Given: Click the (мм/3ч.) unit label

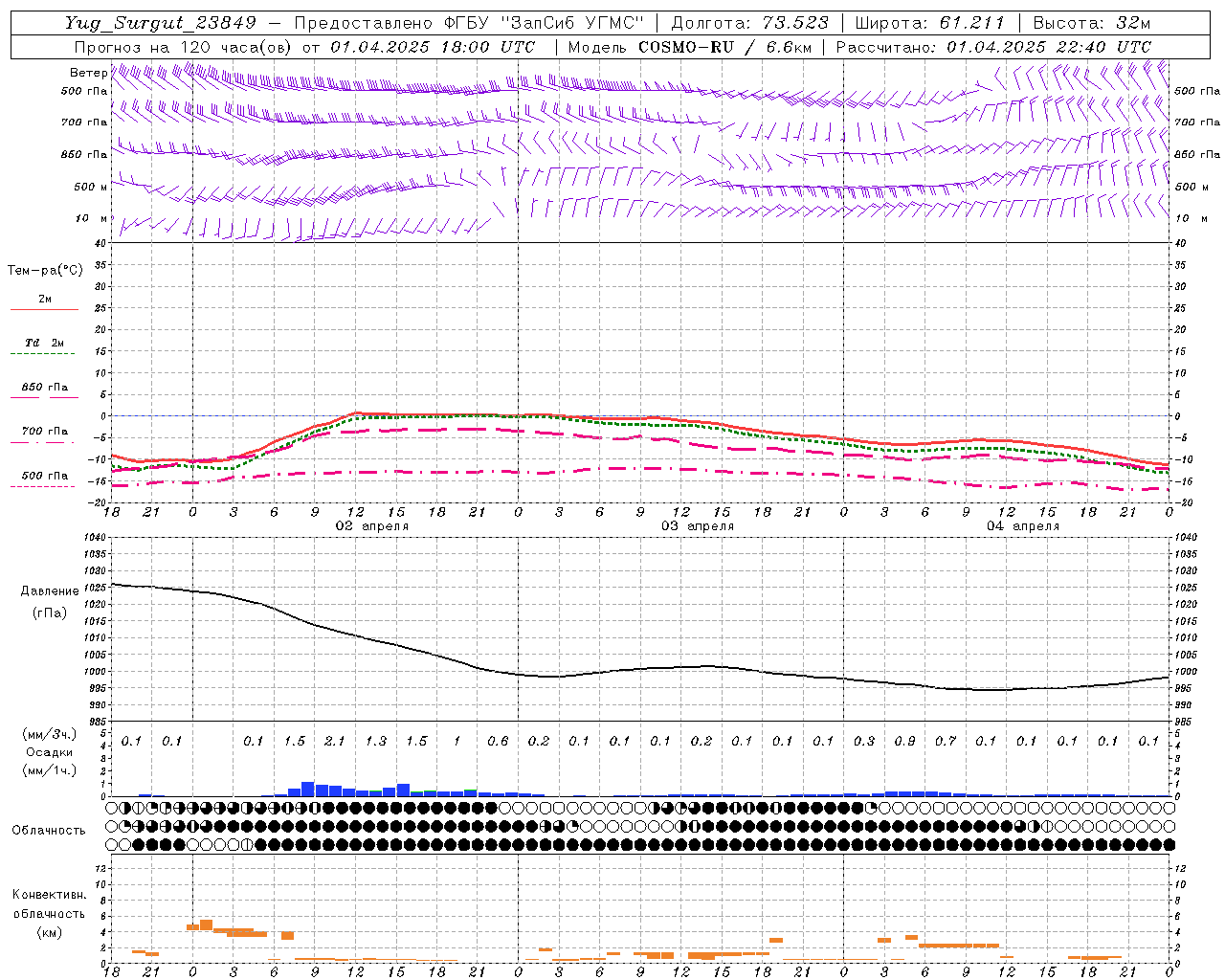Looking at the screenshot, I should pos(50,734).
